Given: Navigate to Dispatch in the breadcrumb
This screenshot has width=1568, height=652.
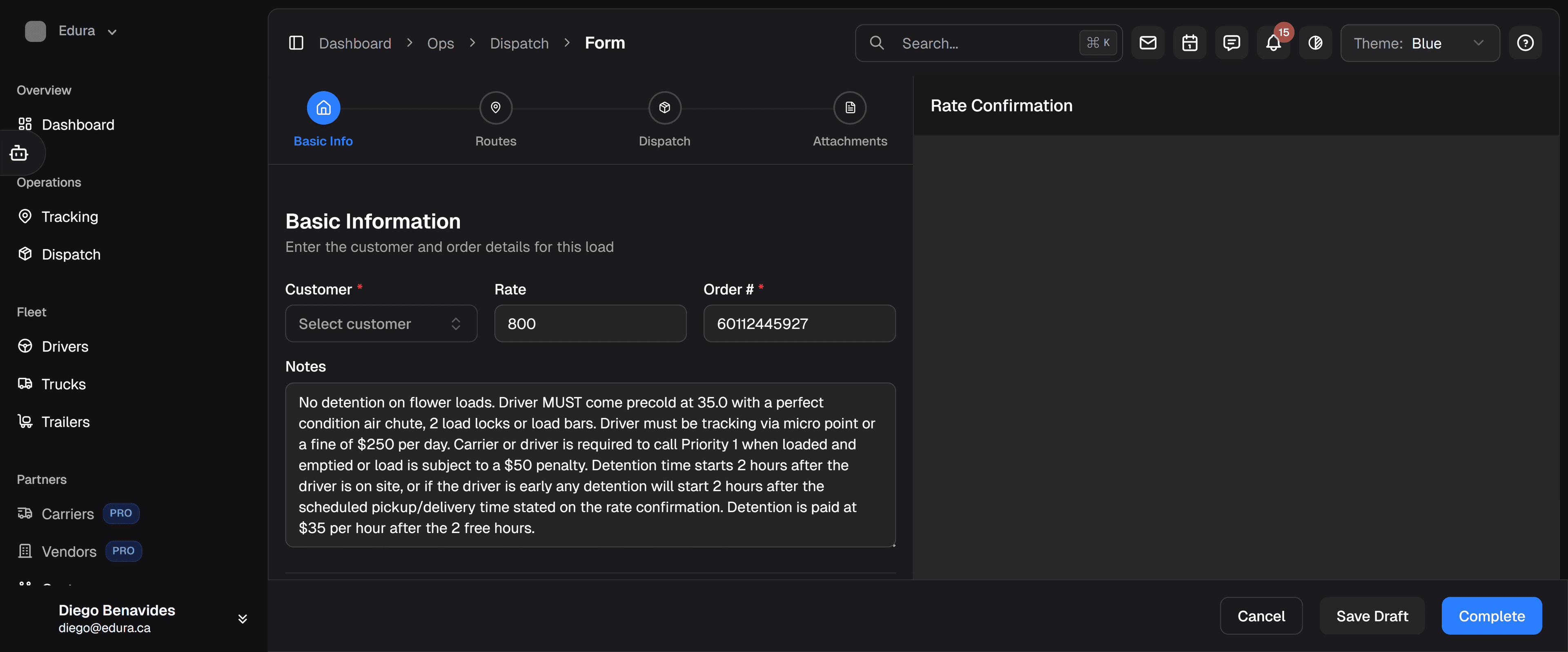Looking at the screenshot, I should point(519,42).
